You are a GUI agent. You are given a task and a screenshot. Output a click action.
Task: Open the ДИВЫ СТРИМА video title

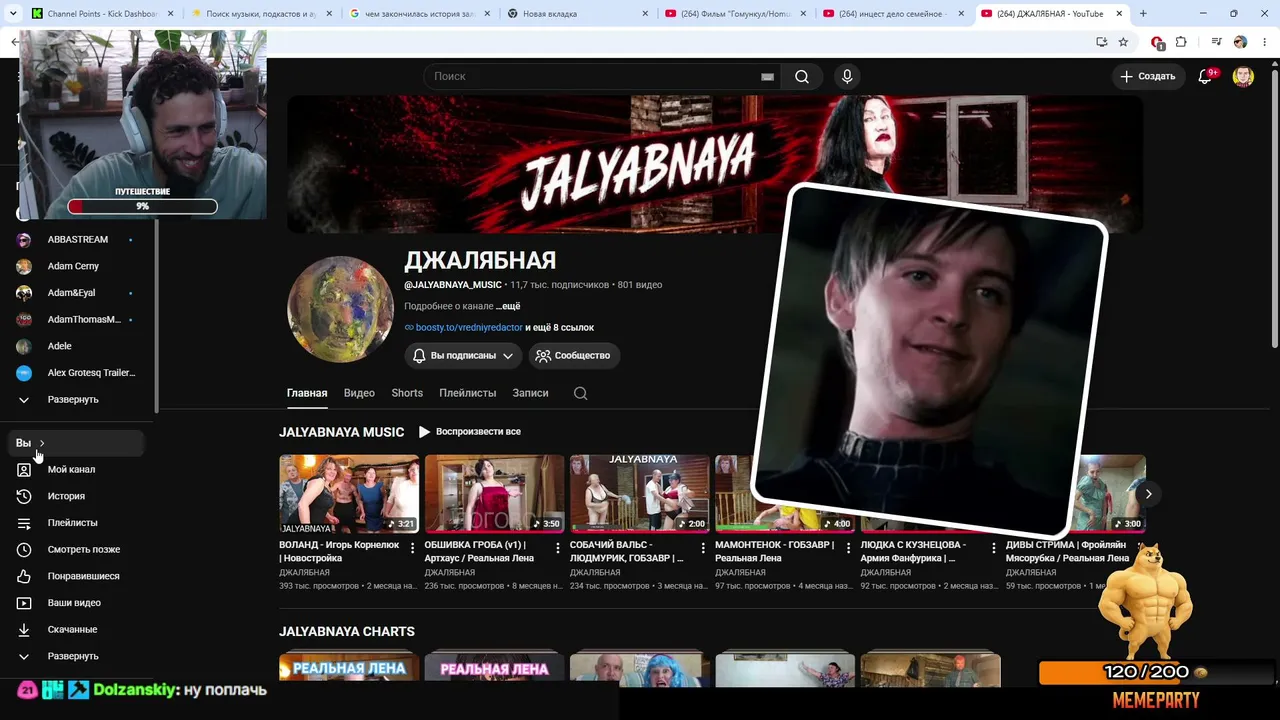click(1067, 552)
